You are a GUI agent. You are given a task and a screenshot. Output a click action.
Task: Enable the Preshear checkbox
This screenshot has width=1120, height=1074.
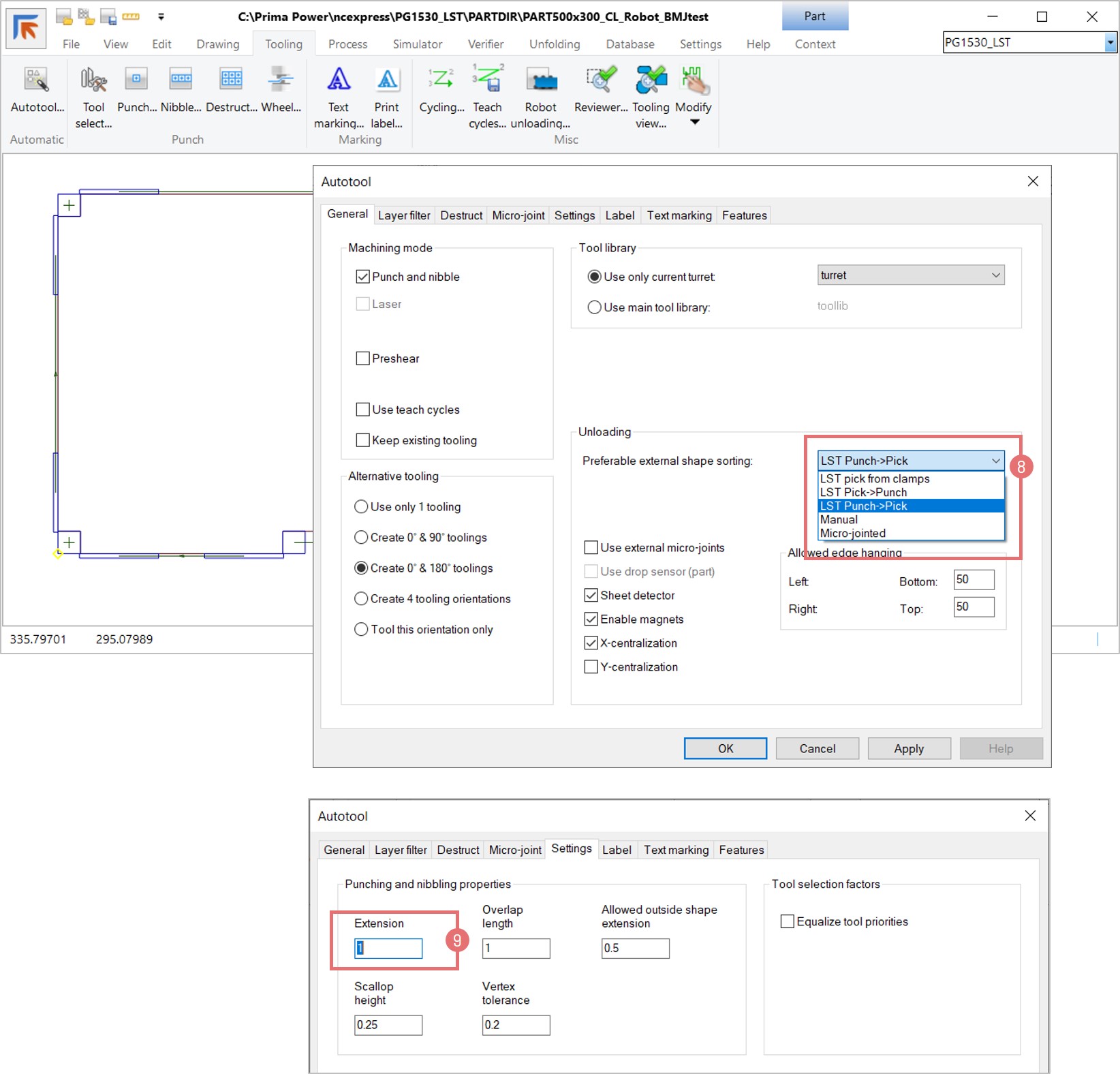[x=363, y=358]
